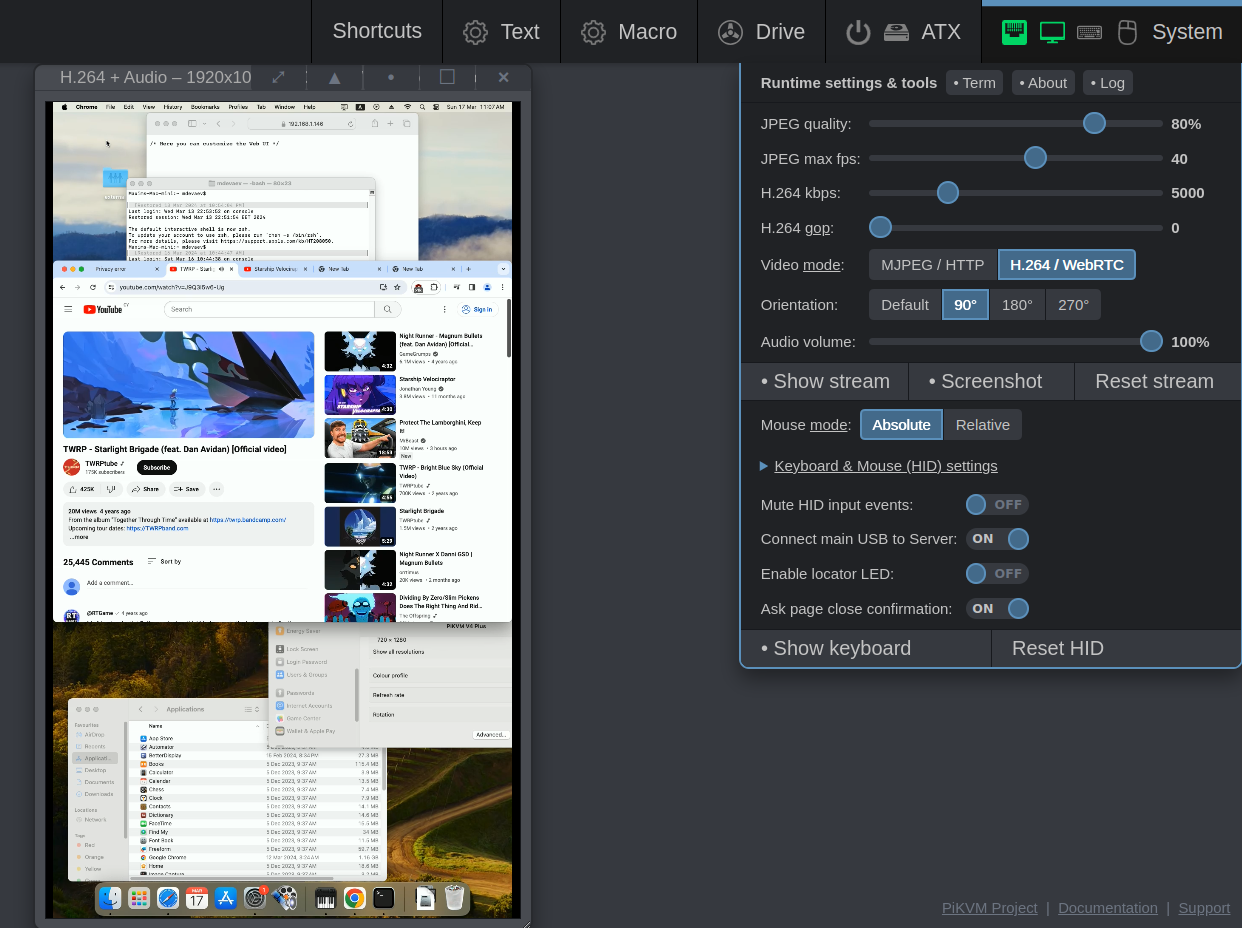The image size is (1242, 928).
Task: Adjust the JPEG quality slider
Action: 1093,123
